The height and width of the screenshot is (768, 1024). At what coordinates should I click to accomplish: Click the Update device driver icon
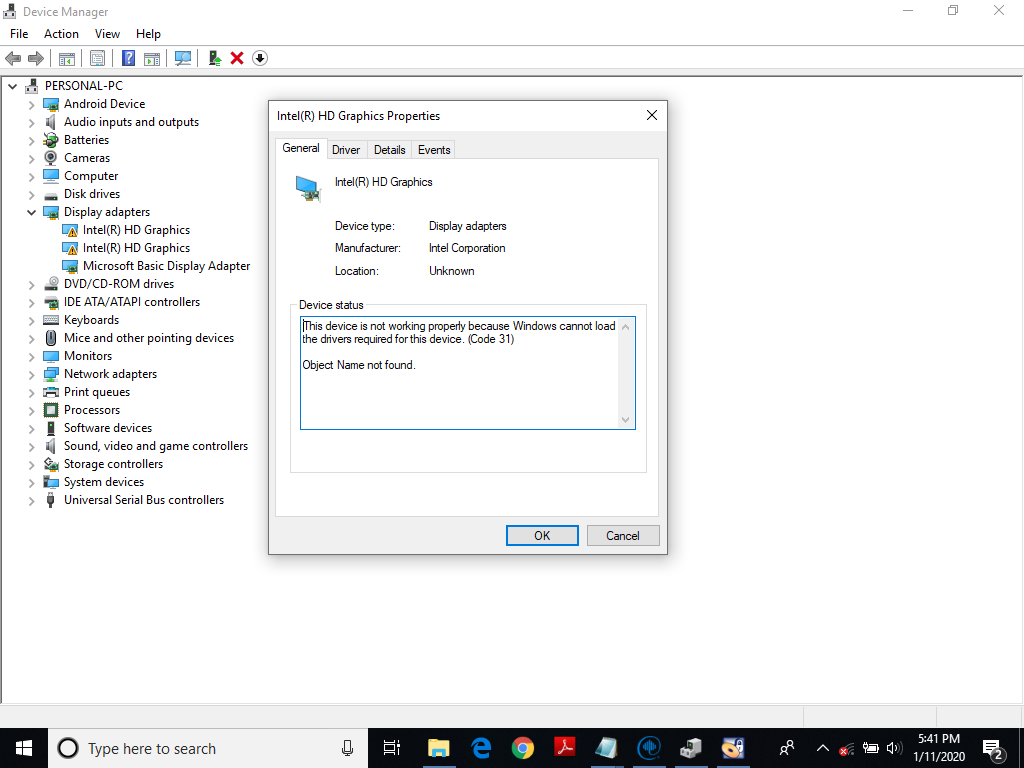[215, 58]
